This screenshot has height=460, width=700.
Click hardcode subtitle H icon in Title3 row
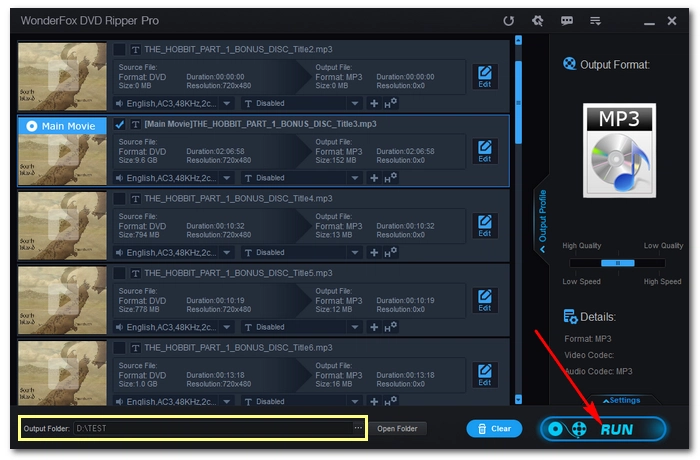[390, 178]
